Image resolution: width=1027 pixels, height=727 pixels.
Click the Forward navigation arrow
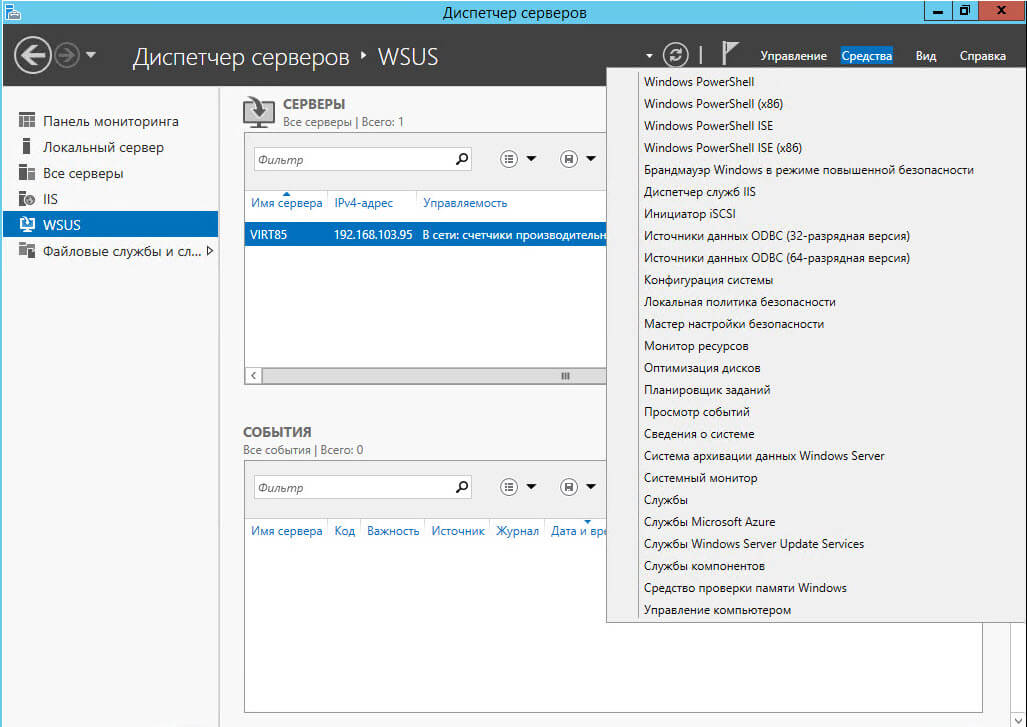click(67, 55)
